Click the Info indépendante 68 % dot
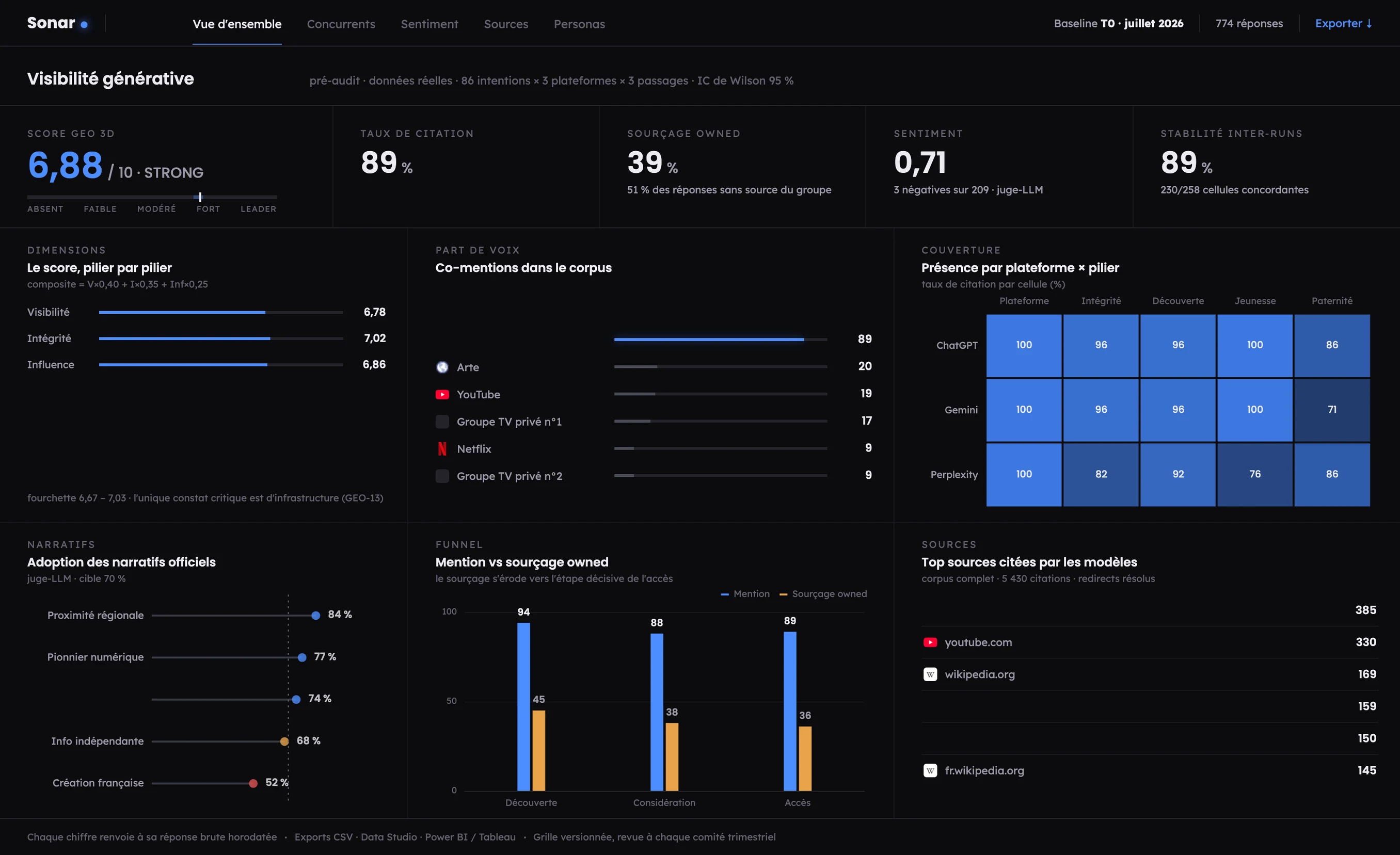This screenshot has height=855, width=1400. [x=284, y=741]
